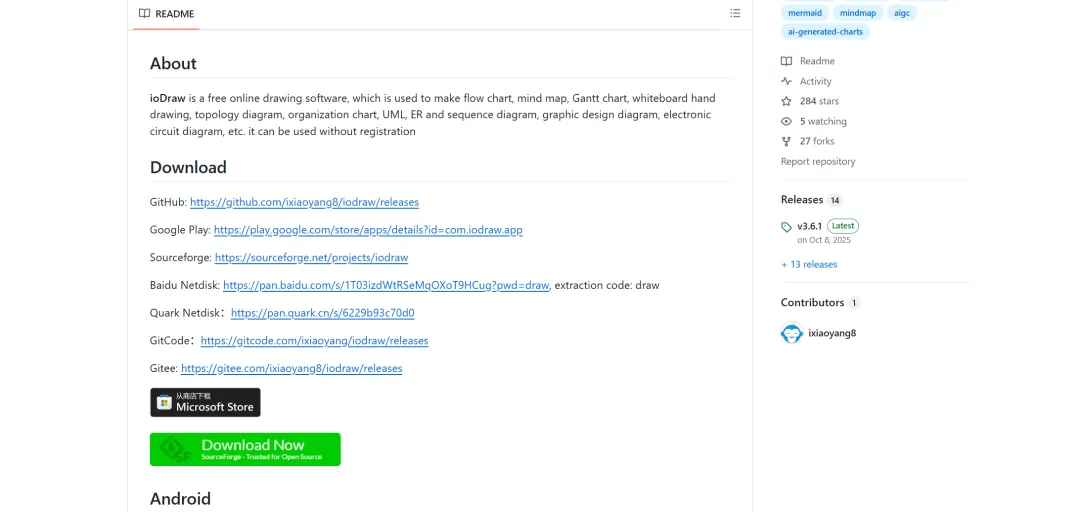Image resolution: width=1080 pixels, height=512 pixels.
Task: Click the Report repository link
Action: coord(818,162)
